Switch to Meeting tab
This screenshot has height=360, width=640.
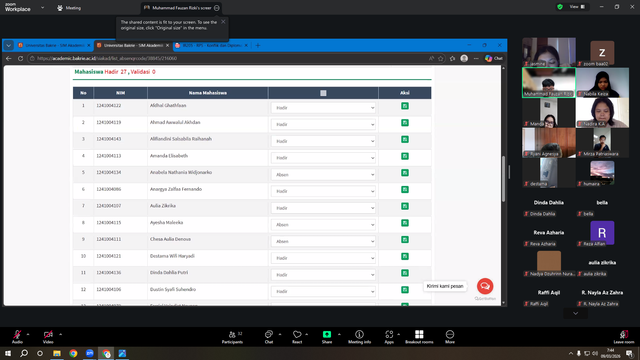pyautogui.click(x=69, y=8)
